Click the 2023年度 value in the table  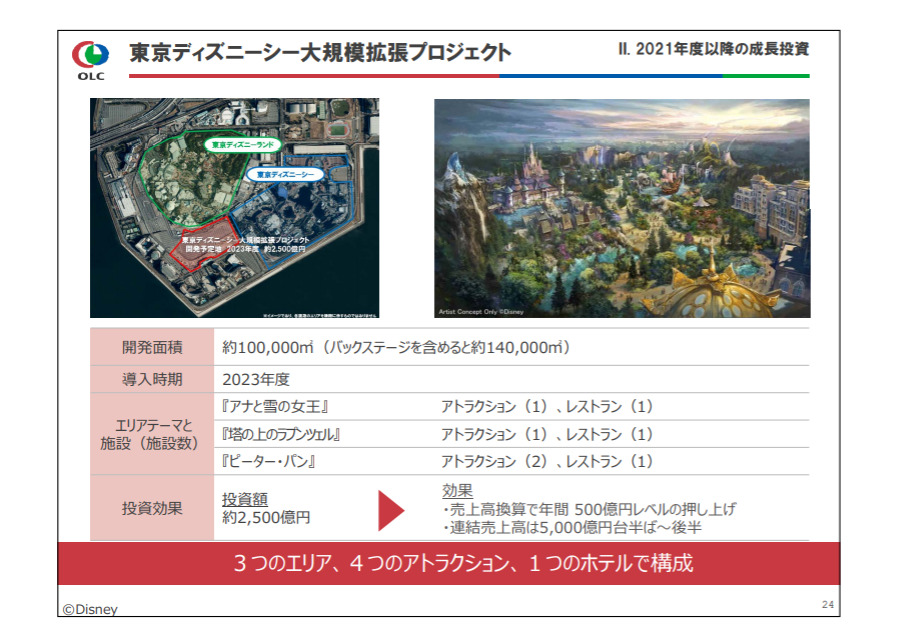[x=256, y=379]
